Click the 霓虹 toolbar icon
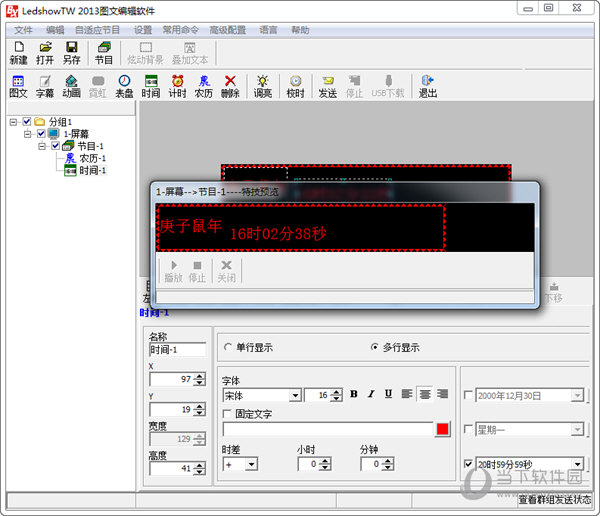This screenshot has height=516, width=600. [98, 87]
